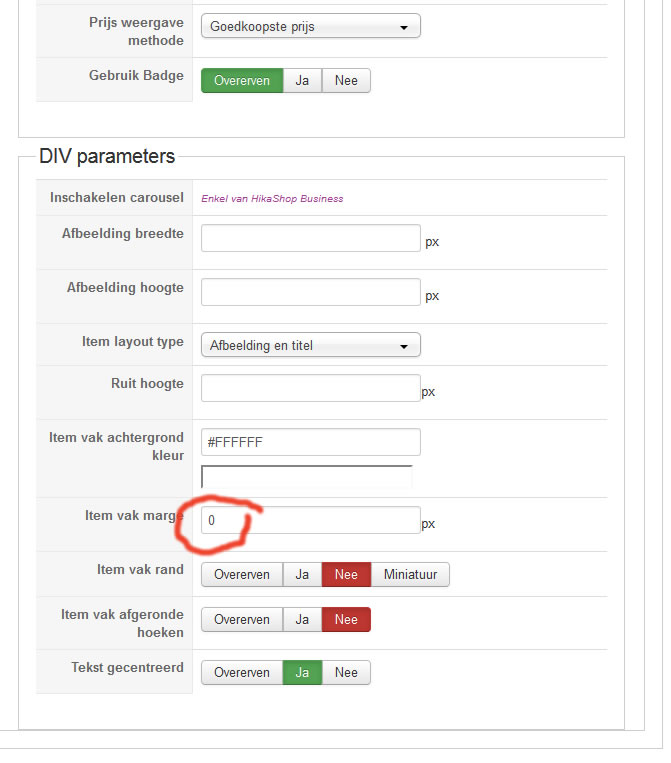Open the Prijs weergave methode dropdown

click(x=310, y=27)
